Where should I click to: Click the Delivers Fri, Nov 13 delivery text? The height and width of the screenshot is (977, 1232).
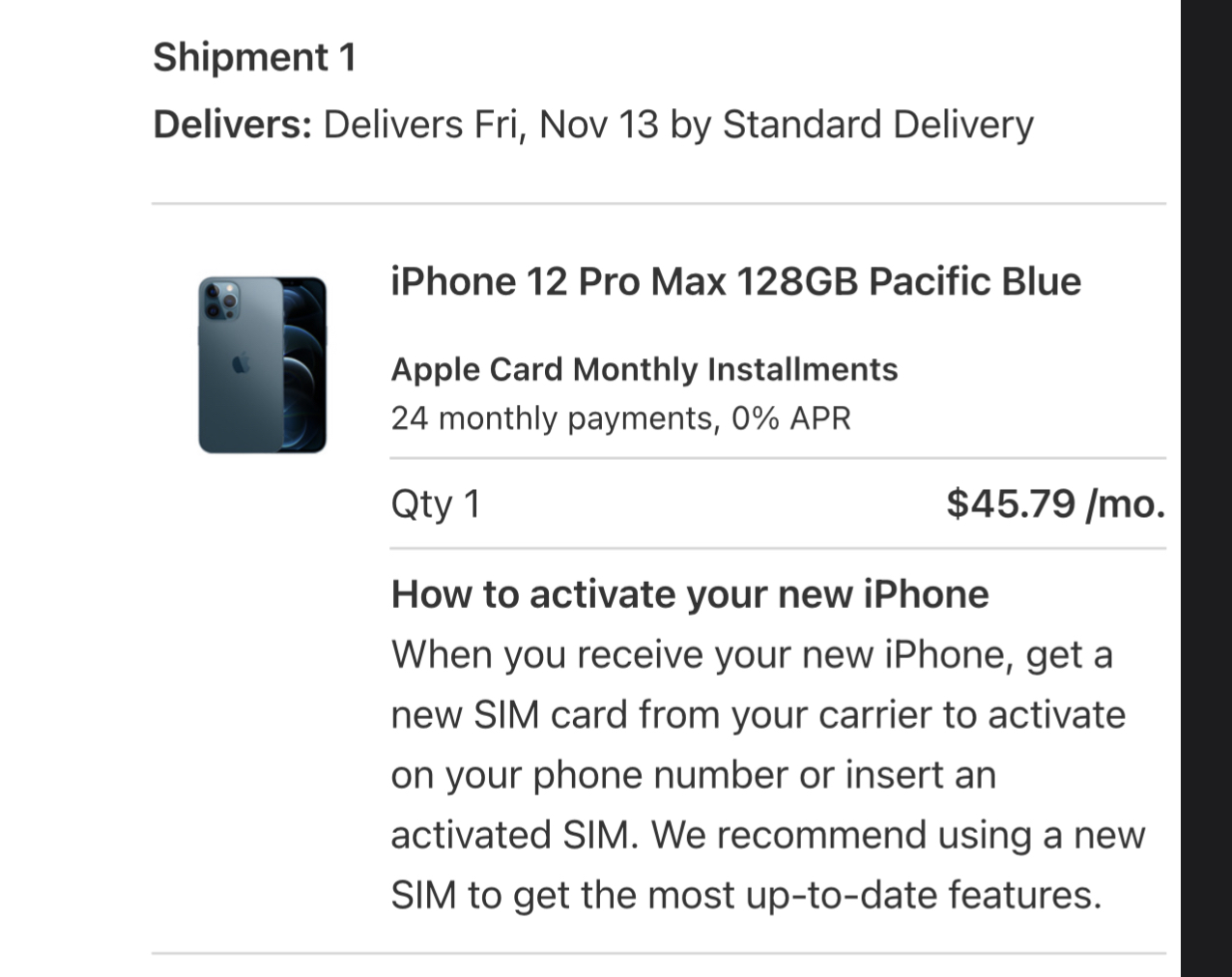[x=491, y=126]
